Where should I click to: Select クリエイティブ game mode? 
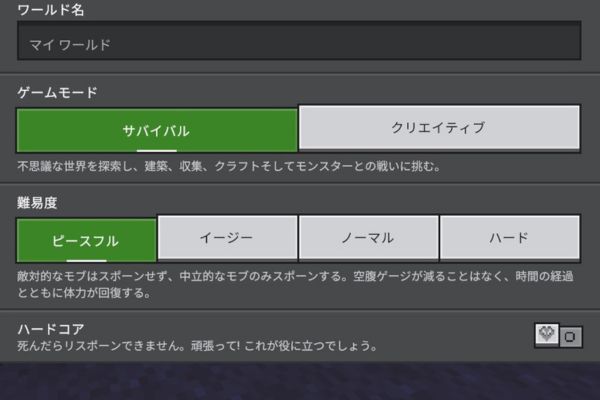click(x=439, y=127)
